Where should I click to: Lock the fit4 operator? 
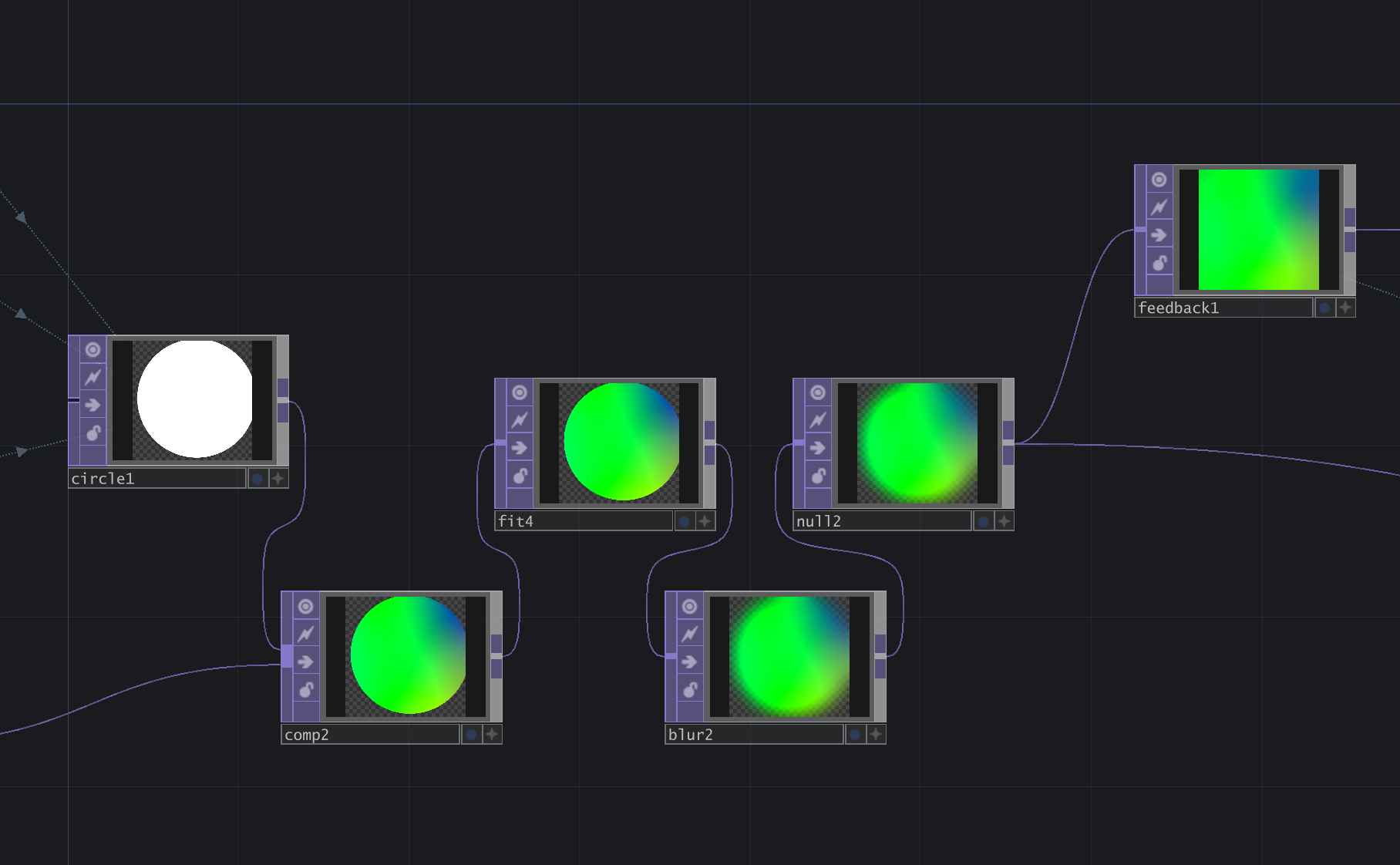(520, 476)
